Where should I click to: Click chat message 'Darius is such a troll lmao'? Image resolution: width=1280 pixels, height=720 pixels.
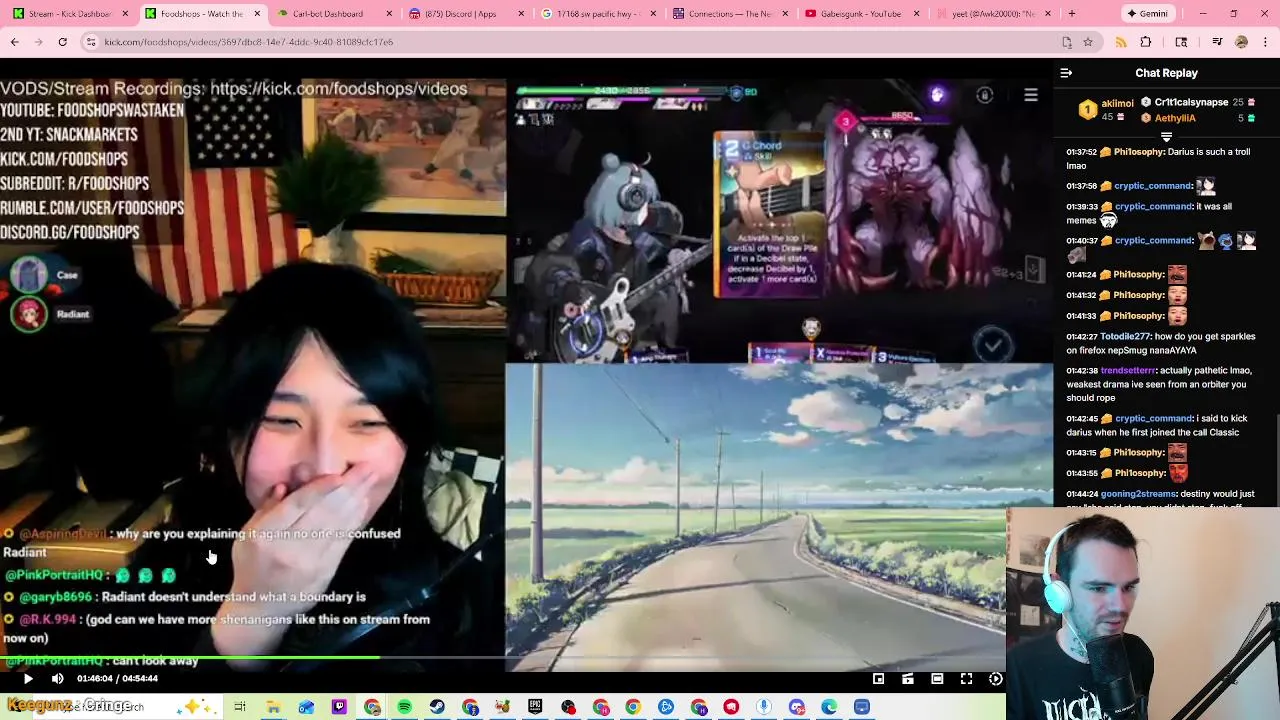(x=1158, y=158)
